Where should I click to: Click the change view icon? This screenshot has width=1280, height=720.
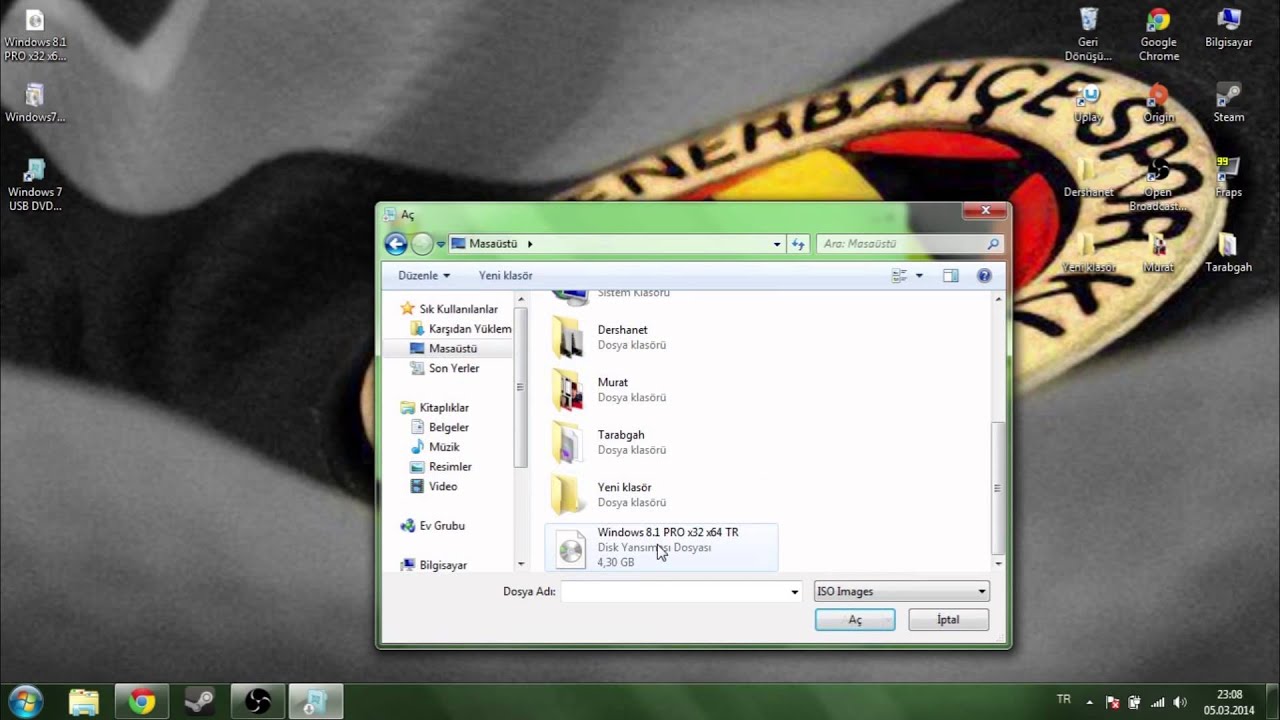[x=899, y=275]
